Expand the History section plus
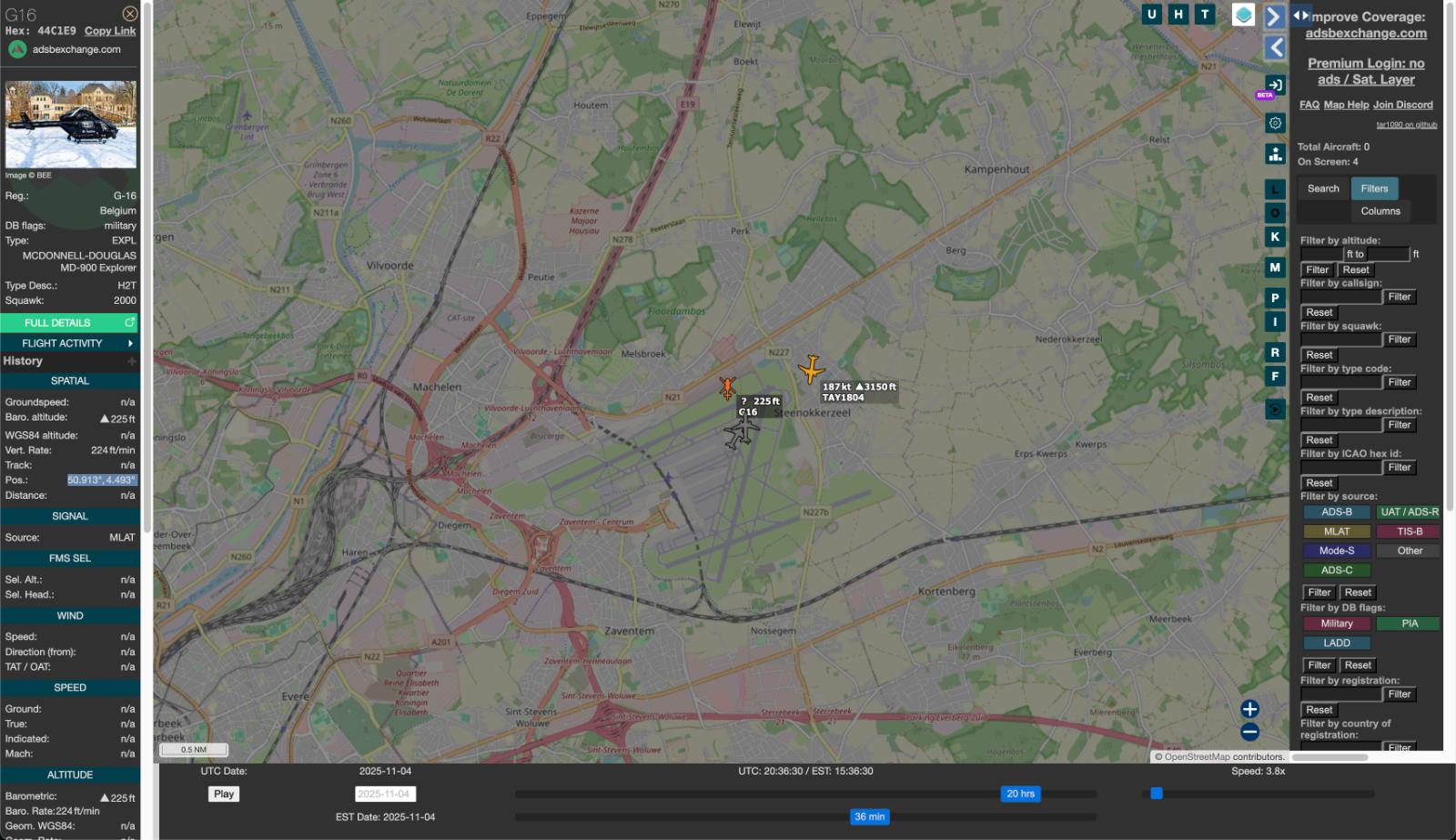Viewport: 1456px width, 840px height. [132, 361]
